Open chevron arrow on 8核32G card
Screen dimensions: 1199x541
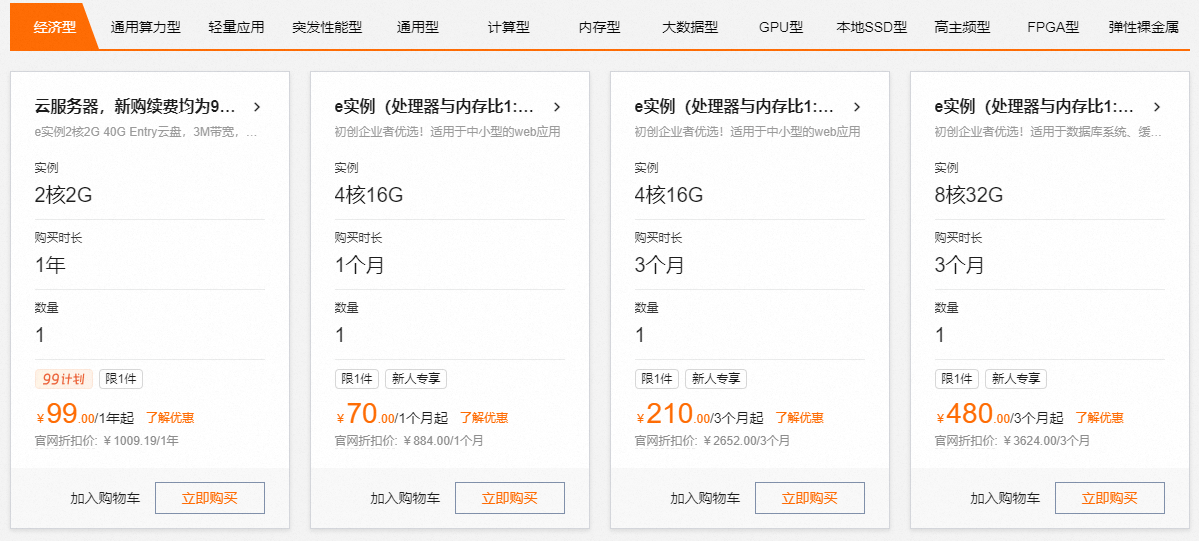point(1156,107)
